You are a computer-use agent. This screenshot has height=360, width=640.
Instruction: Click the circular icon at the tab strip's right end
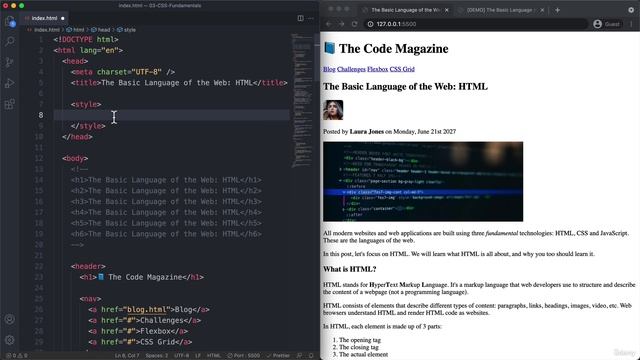point(631,10)
